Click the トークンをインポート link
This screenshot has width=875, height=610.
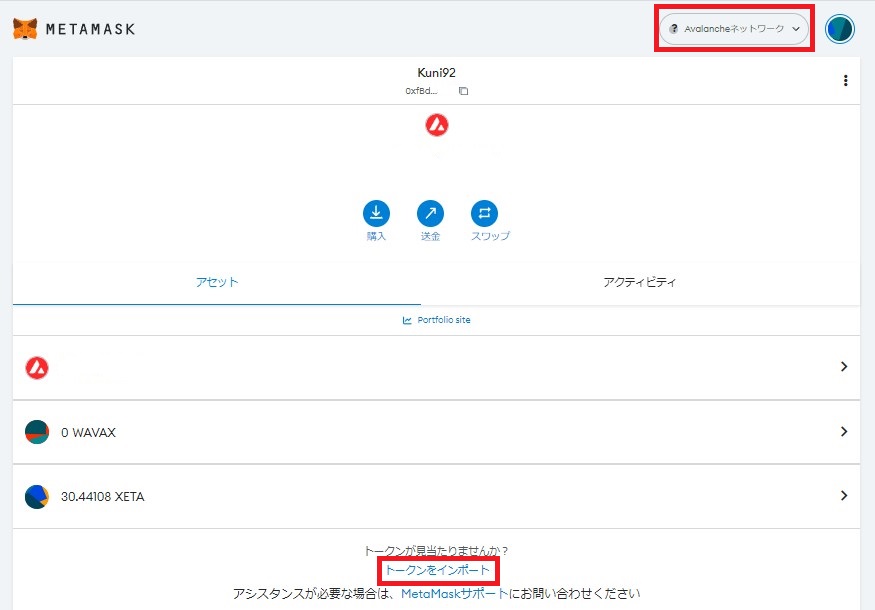point(438,570)
